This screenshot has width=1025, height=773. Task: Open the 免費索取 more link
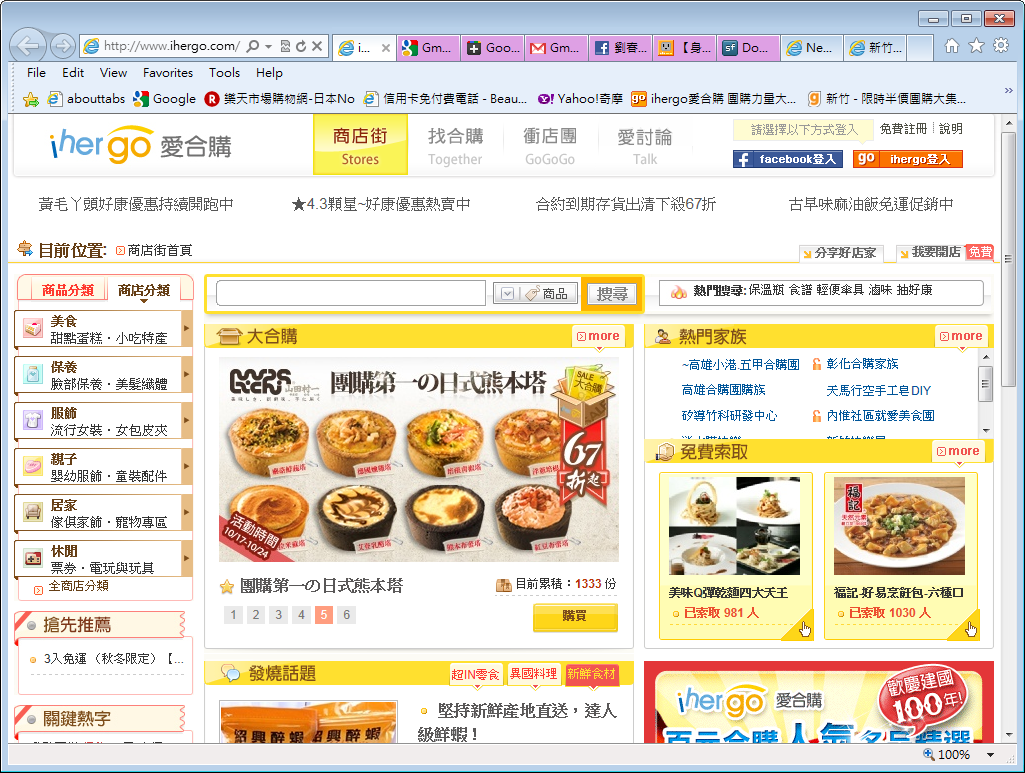click(x=958, y=451)
